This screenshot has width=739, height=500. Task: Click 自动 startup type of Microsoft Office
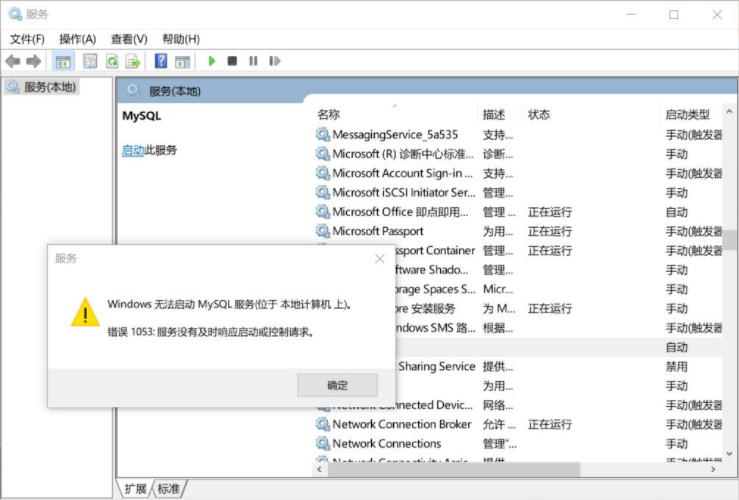pyautogui.click(x=676, y=212)
